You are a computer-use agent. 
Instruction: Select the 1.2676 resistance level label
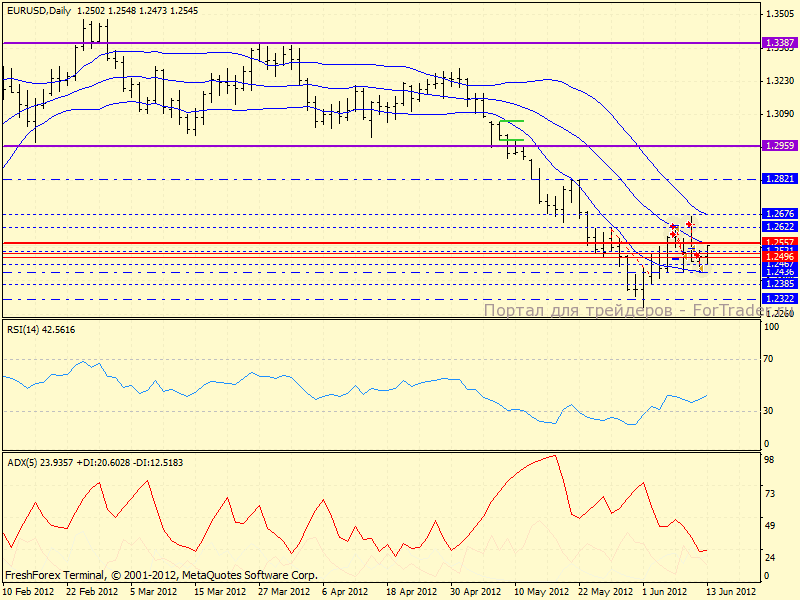779,214
